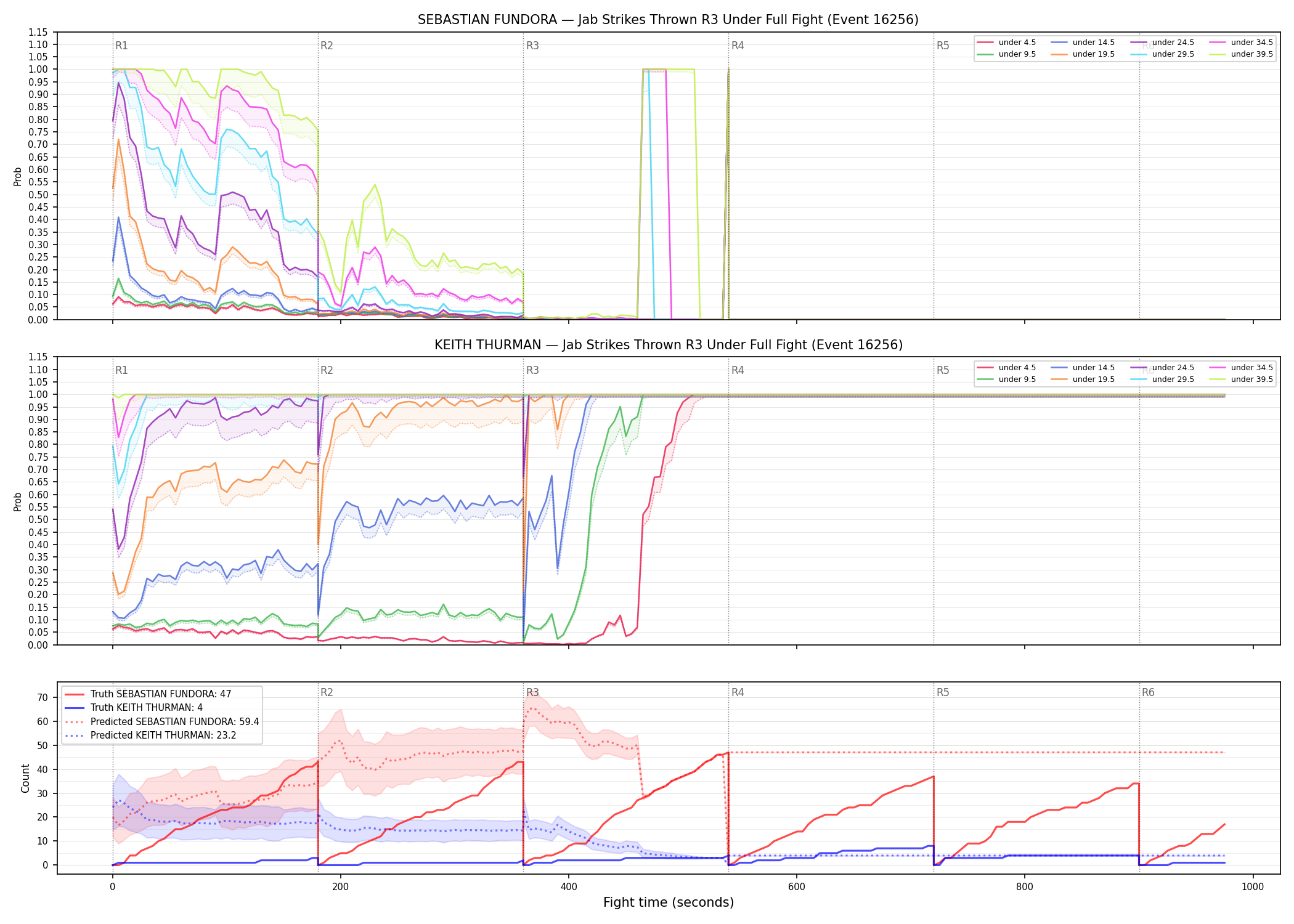Click the 'Fight time (seconds)' axis label
The image size is (1294, 924).
coord(668,902)
